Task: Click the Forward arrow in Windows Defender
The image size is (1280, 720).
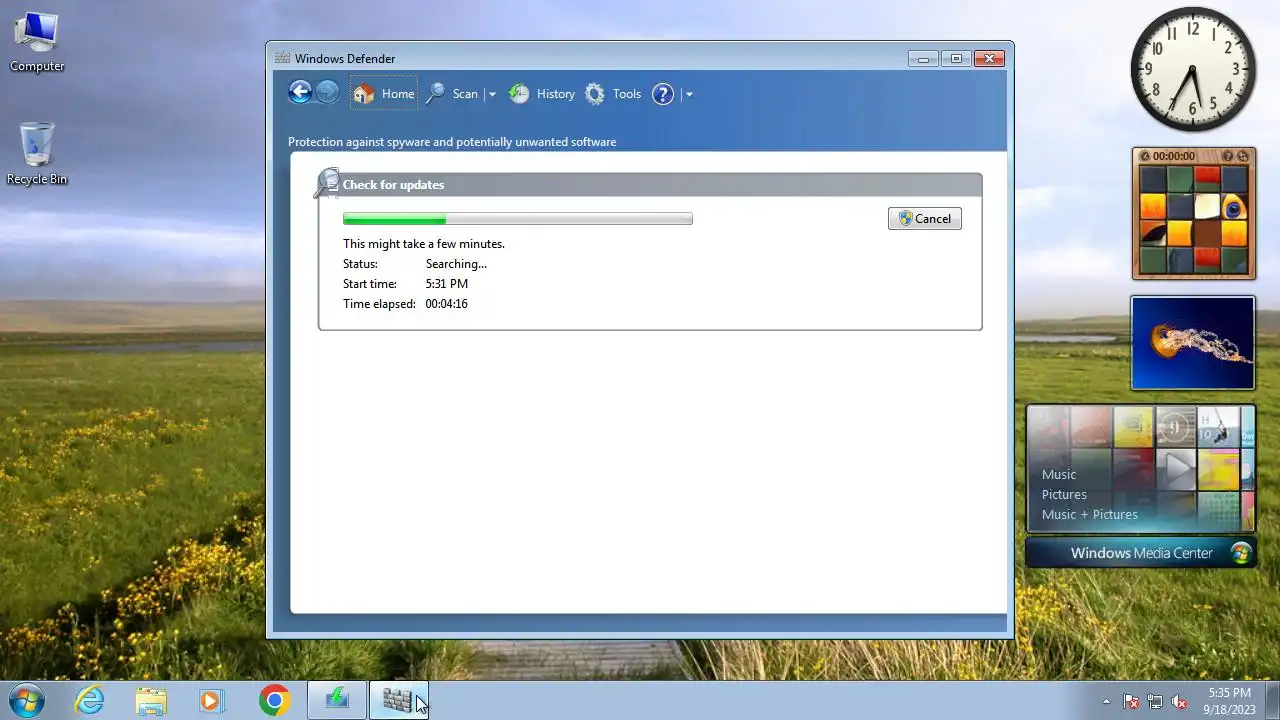Action: (x=327, y=93)
